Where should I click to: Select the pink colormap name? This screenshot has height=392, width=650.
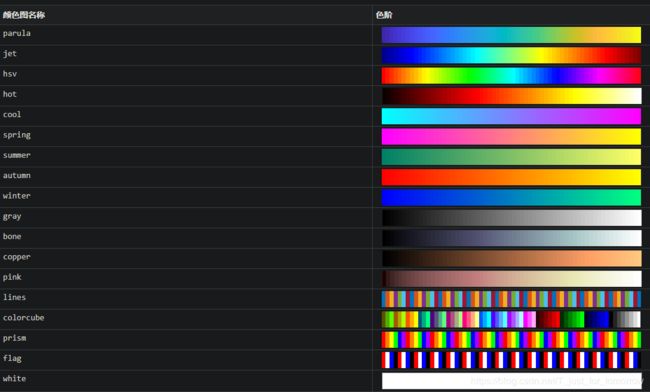click(12, 277)
